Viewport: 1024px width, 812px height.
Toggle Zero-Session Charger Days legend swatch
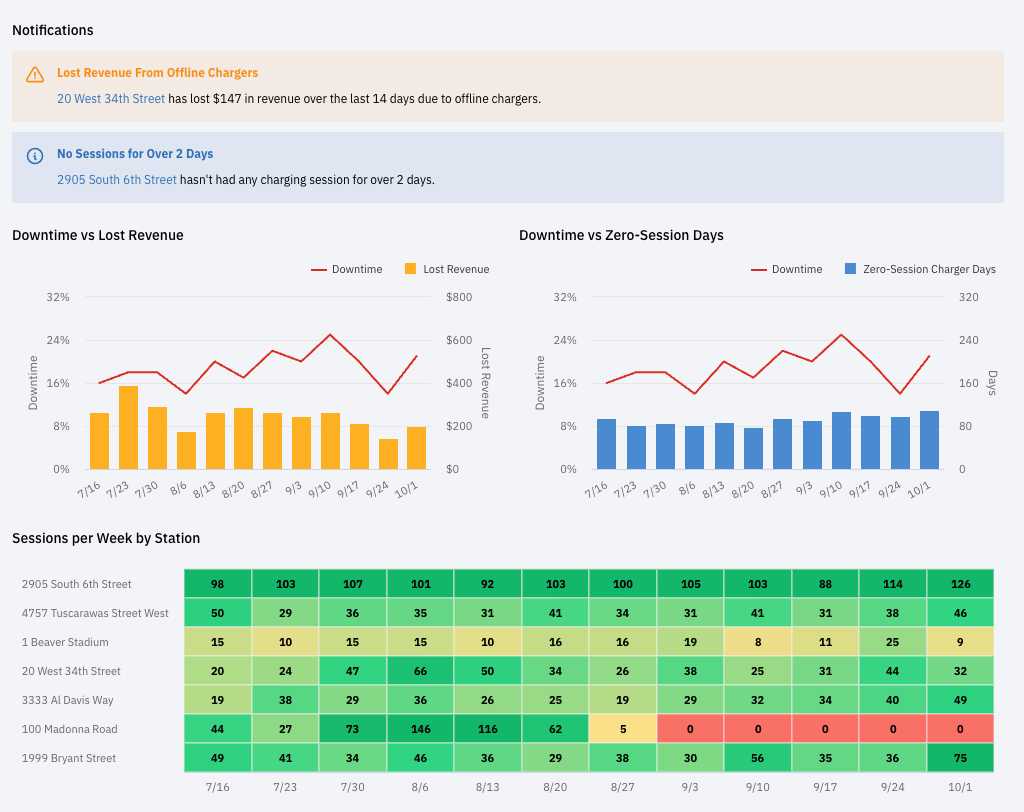pos(850,268)
